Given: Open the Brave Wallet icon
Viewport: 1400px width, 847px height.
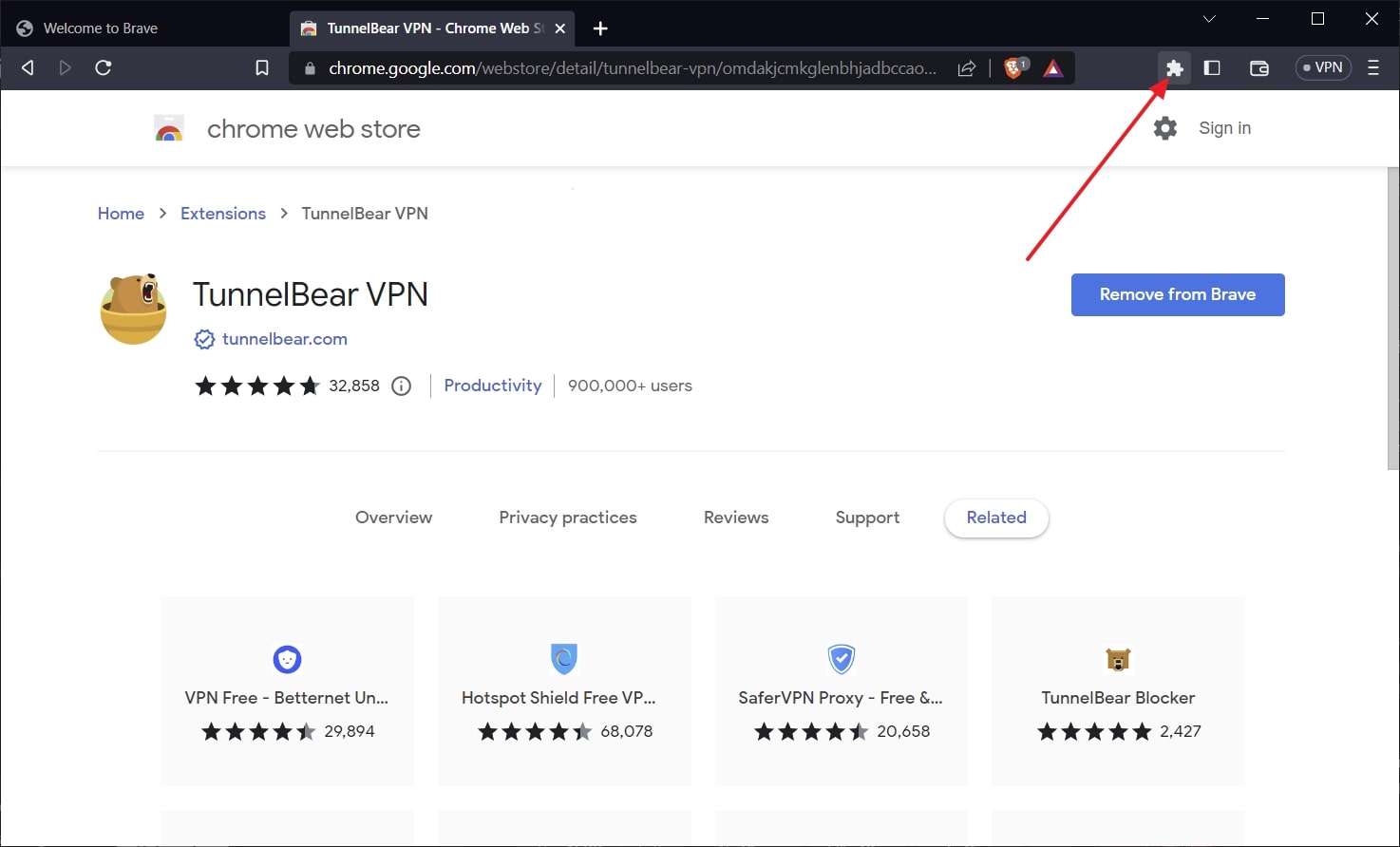Looking at the screenshot, I should (1259, 67).
